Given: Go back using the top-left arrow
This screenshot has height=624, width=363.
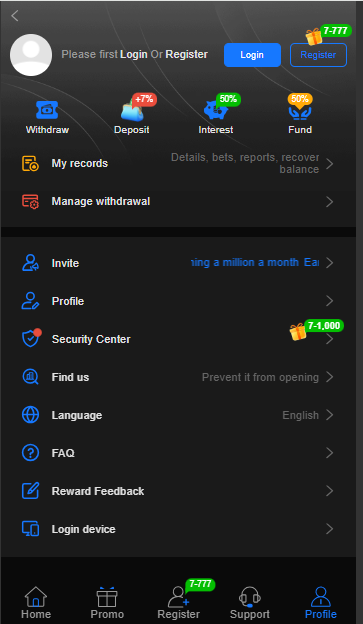Looking at the screenshot, I should (15, 16).
